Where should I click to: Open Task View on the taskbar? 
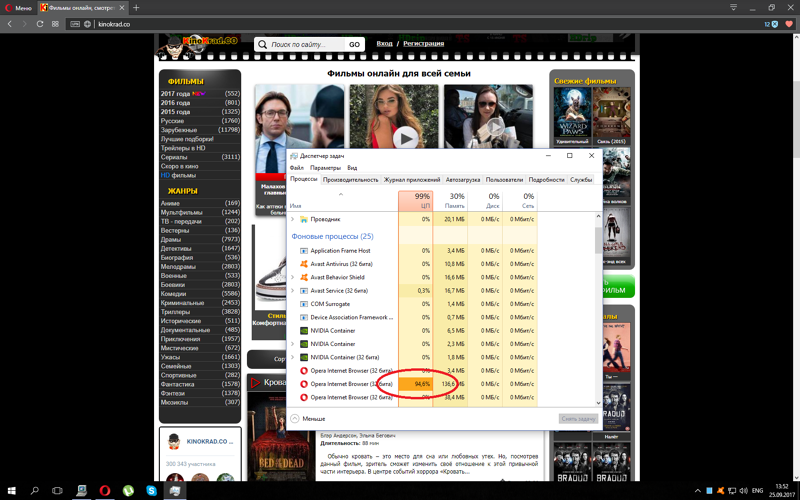57,491
